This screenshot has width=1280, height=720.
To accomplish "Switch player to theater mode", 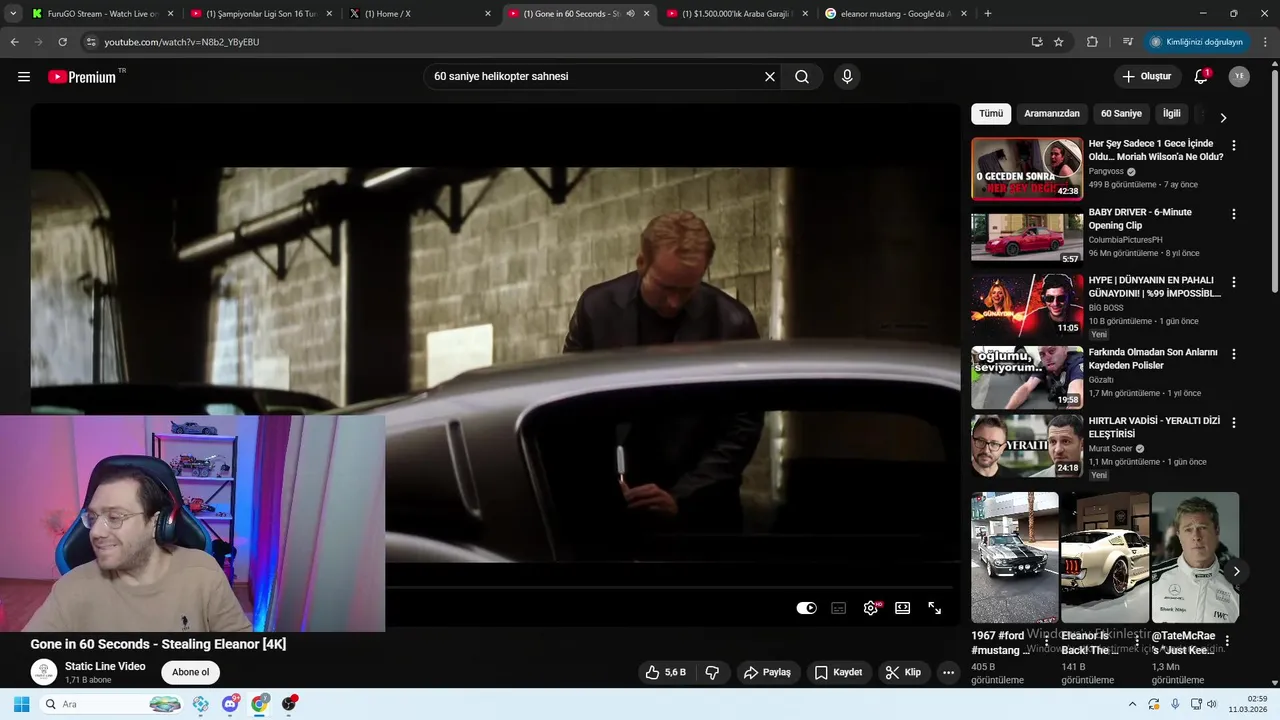I will click(x=902, y=608).
